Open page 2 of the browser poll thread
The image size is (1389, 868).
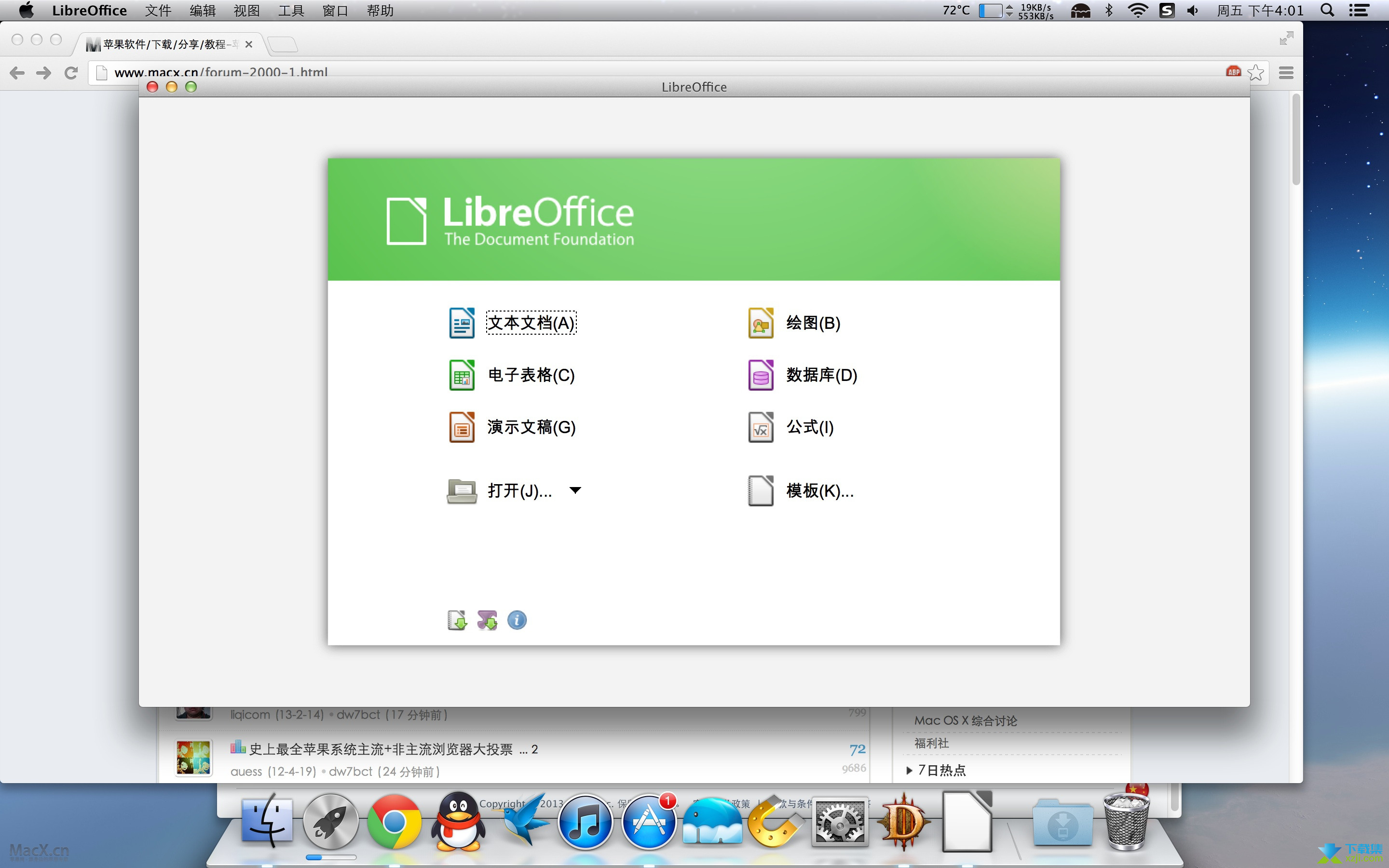[x=534, y=749]
